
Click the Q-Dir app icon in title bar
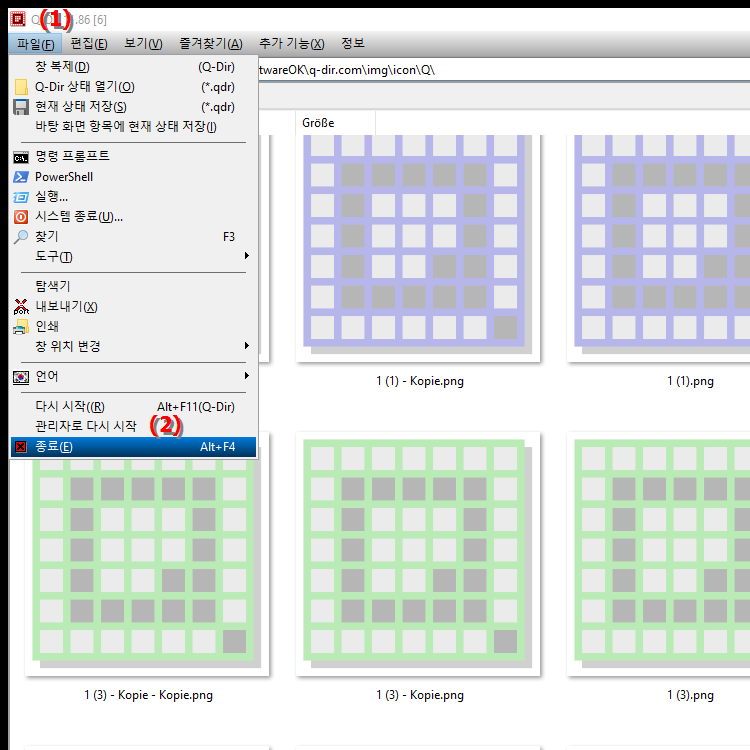[x=17, y=17]
